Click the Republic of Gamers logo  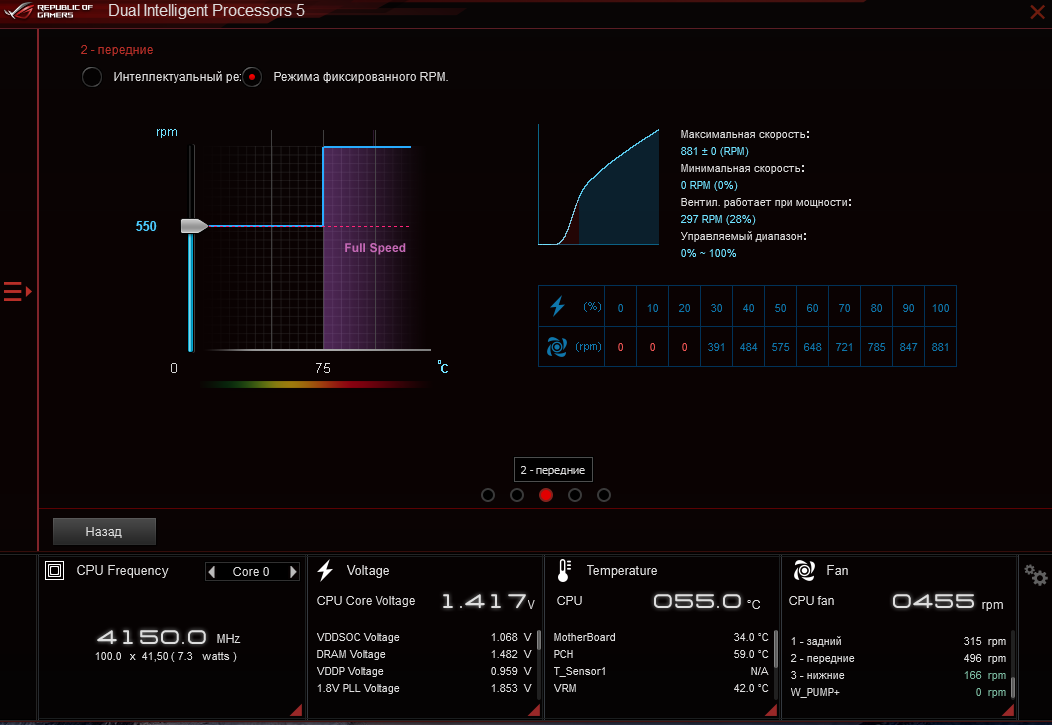(x=48, y=11)
